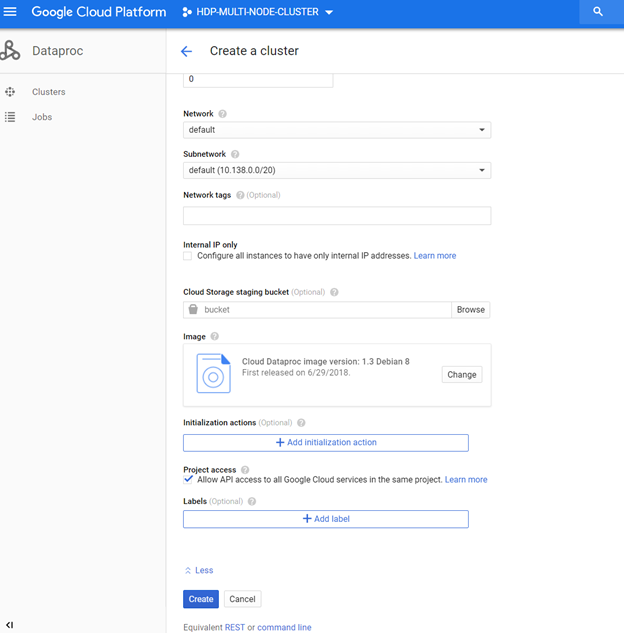Open help icon beside Project access
624x633 pixels.
(x=245, y=470)
